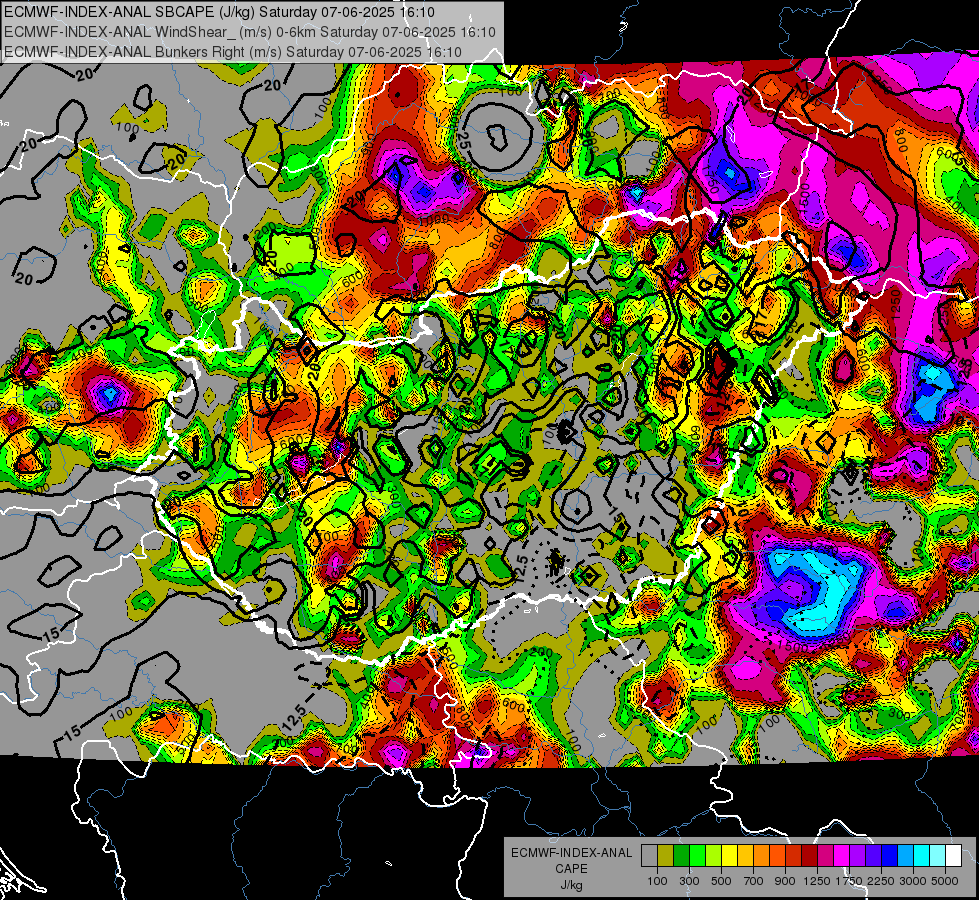Select the olive legend swatch after 100
This screenshot has height=900, width=979.
tap(665, 856)
